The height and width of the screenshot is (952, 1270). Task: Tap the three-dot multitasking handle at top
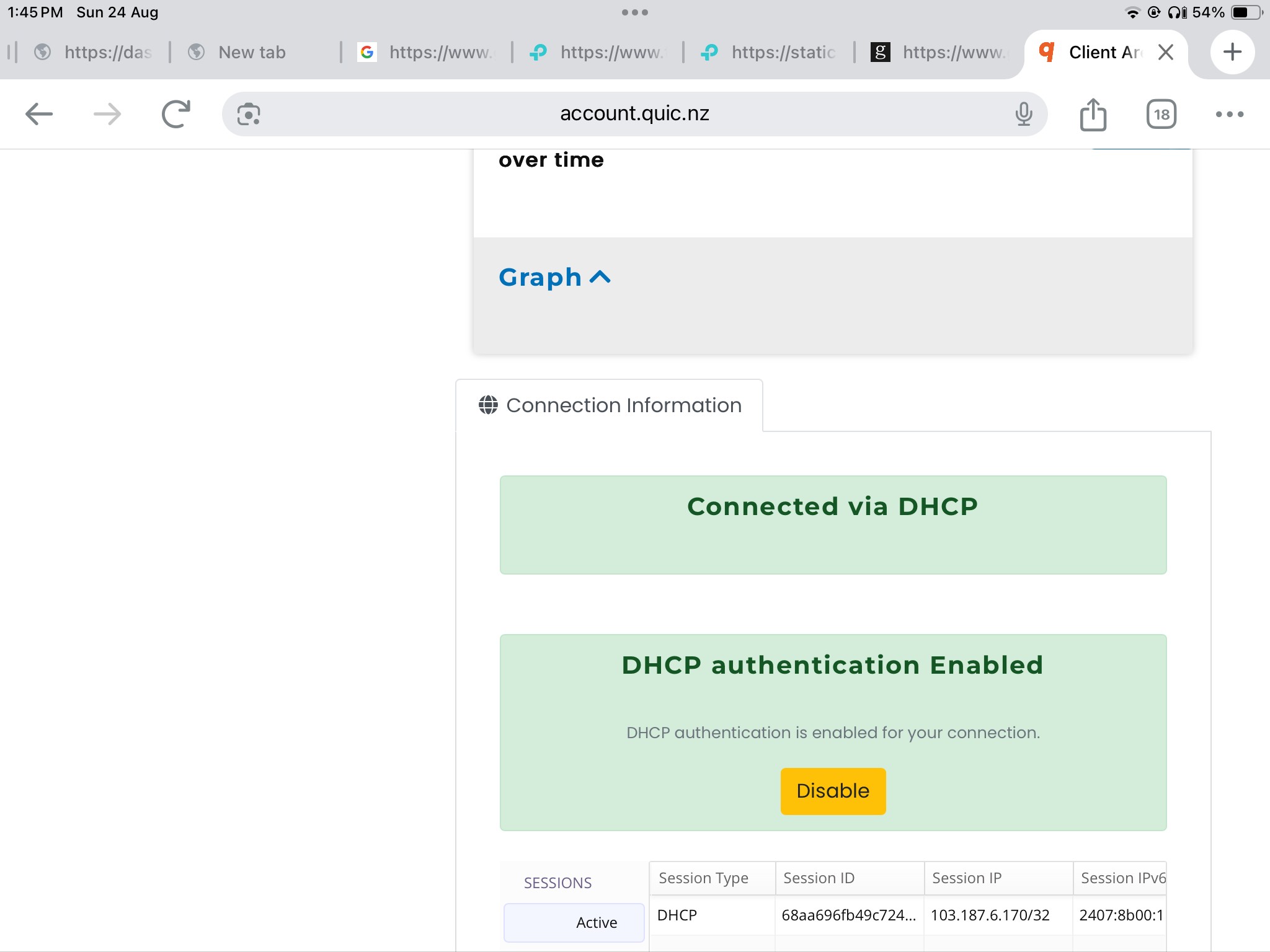click(634, 12)
